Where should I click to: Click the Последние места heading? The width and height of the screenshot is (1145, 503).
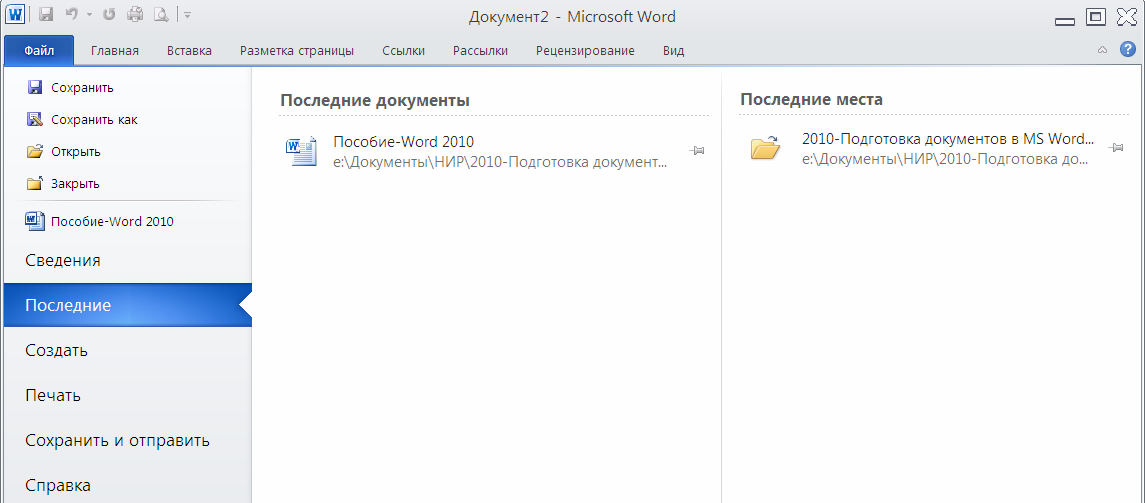(811, 99)
